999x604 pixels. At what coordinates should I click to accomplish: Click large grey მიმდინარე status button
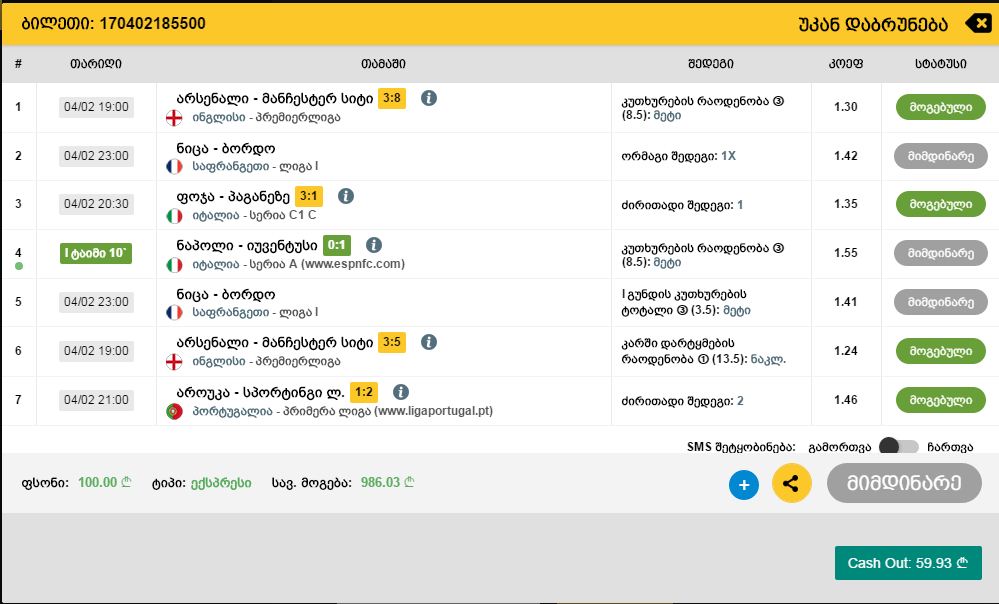click(904, 483)
